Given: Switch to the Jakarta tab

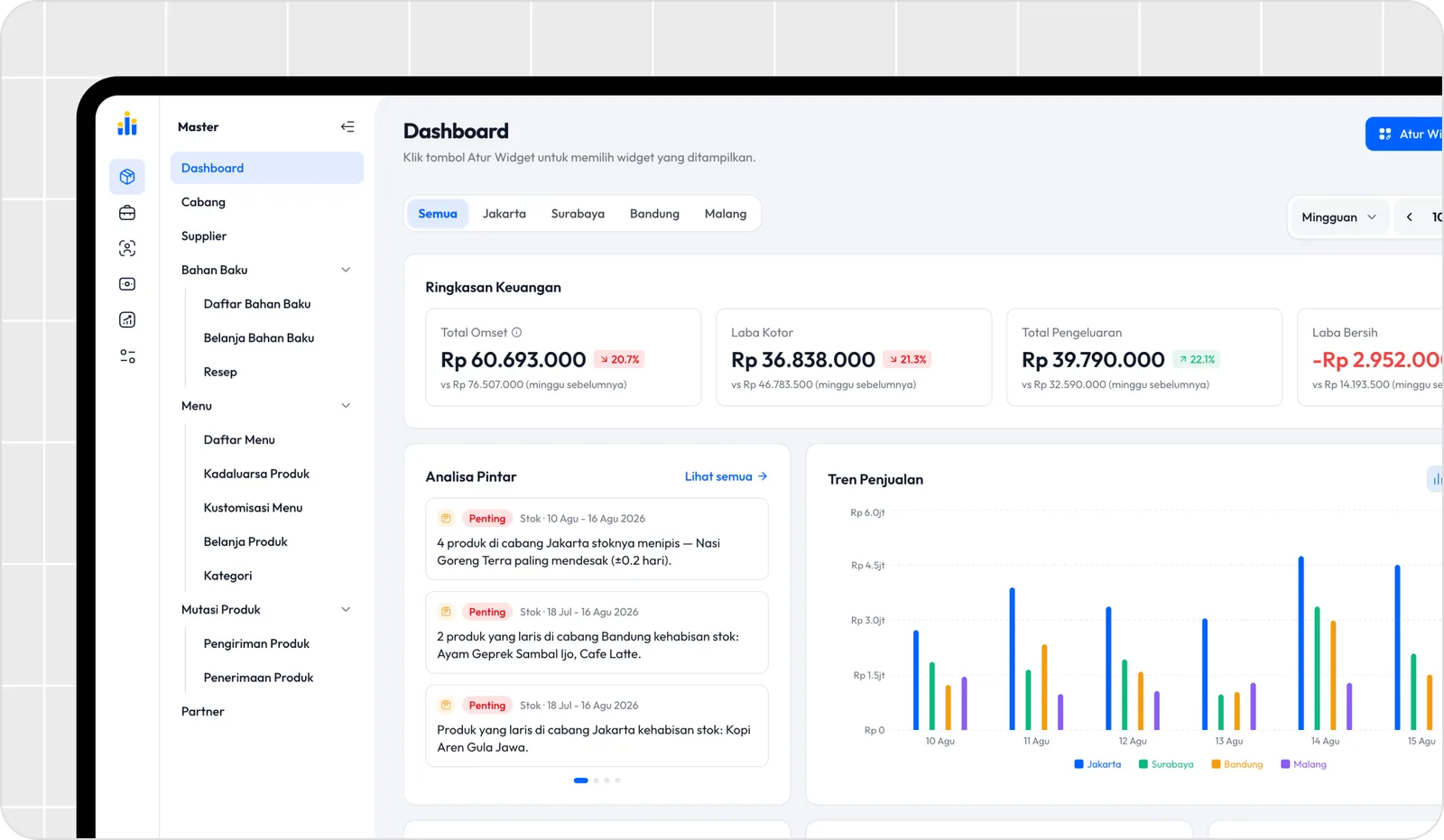Looking at the screenshot, I should click(504, 214).
